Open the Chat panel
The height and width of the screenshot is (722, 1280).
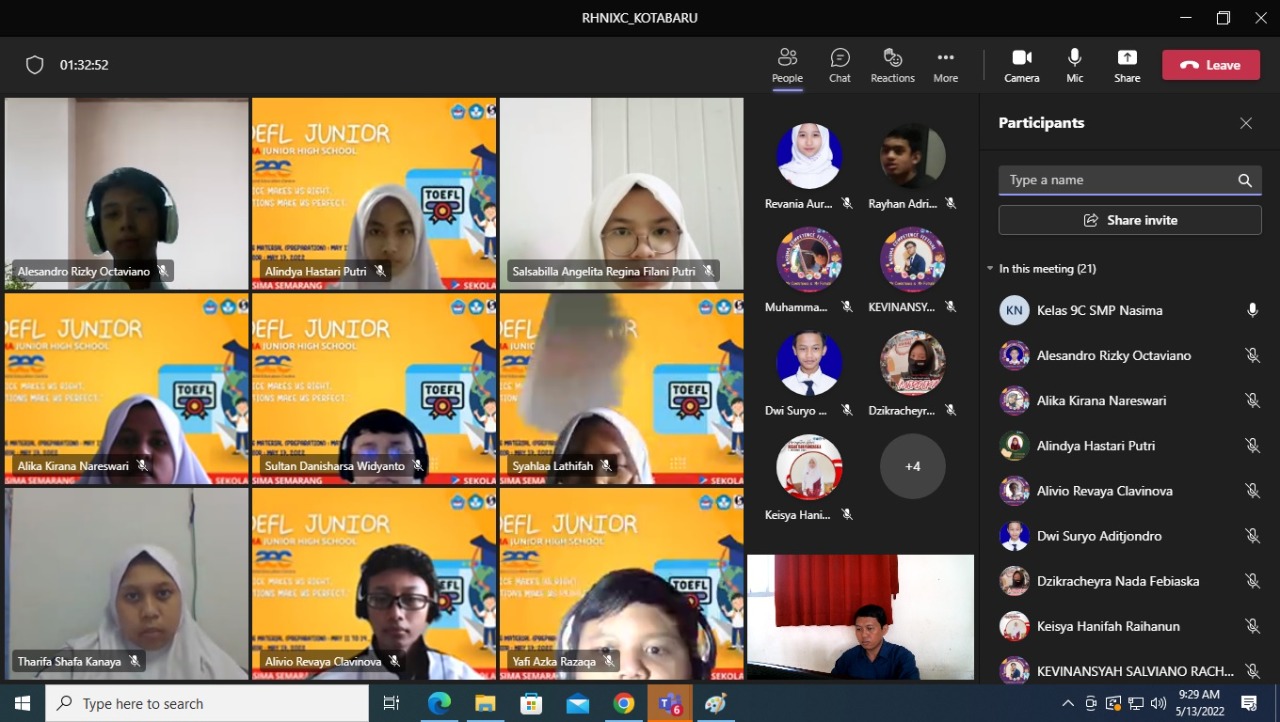click(840, 65)
